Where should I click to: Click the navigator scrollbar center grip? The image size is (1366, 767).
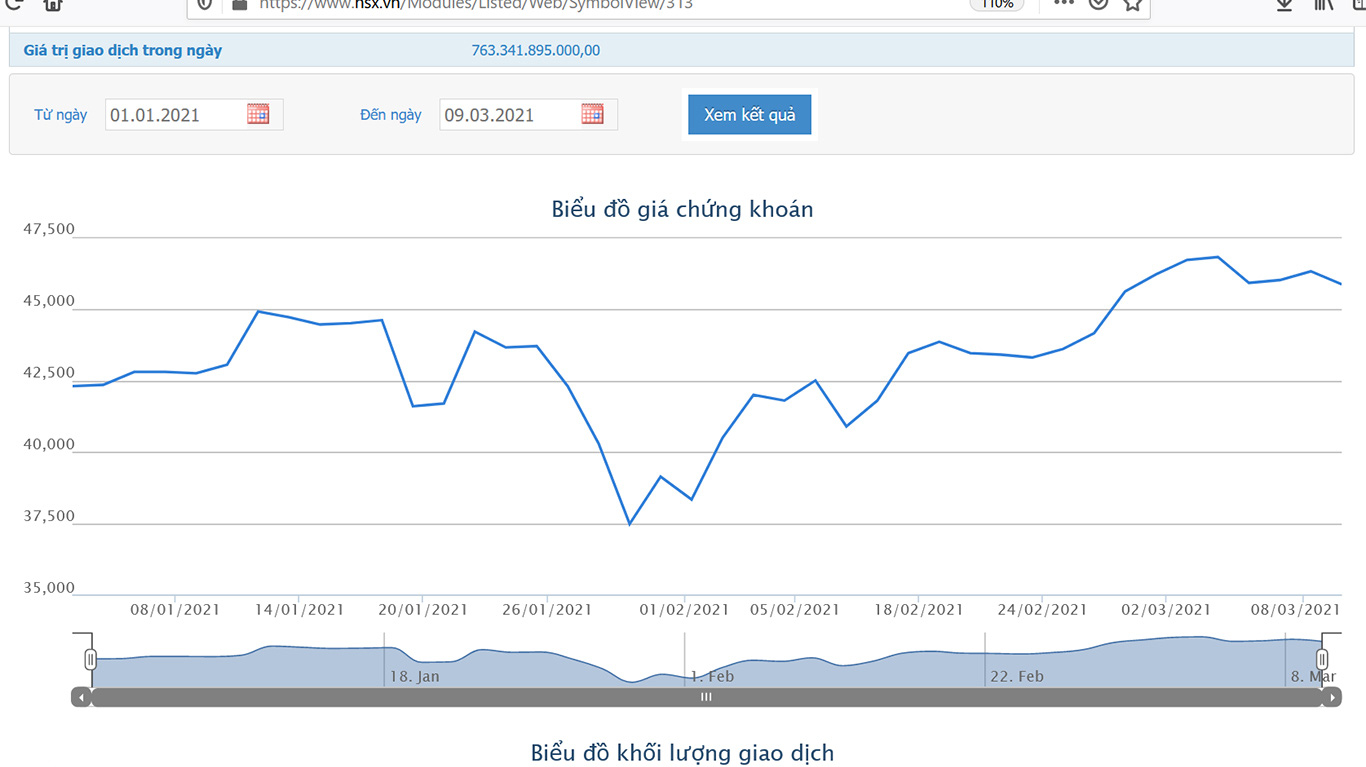(706, 697)
